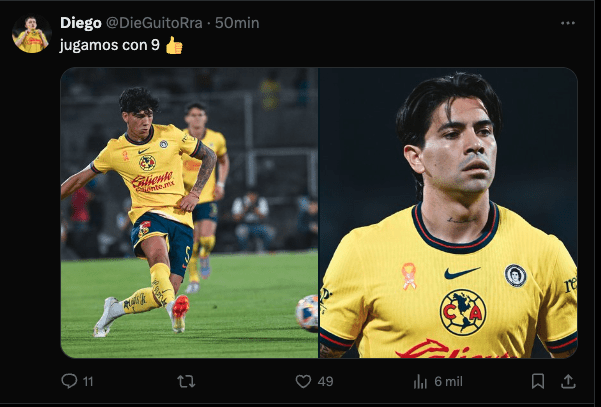Image resolution: width=601 pixels, height=407 pixels.
Task: Click the reply count 11
Action: [x=88, y=381]
